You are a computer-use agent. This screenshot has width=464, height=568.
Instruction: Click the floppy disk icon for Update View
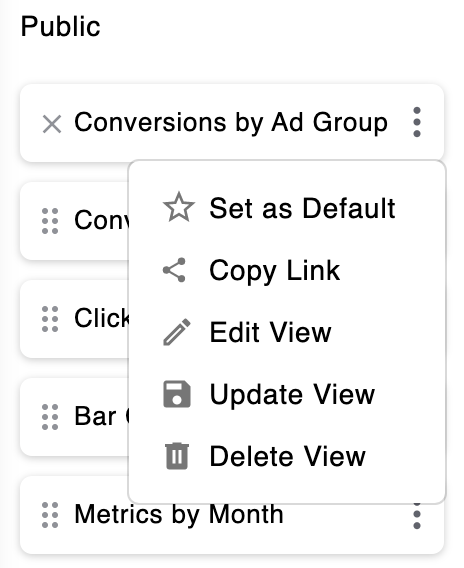[177, 394]
